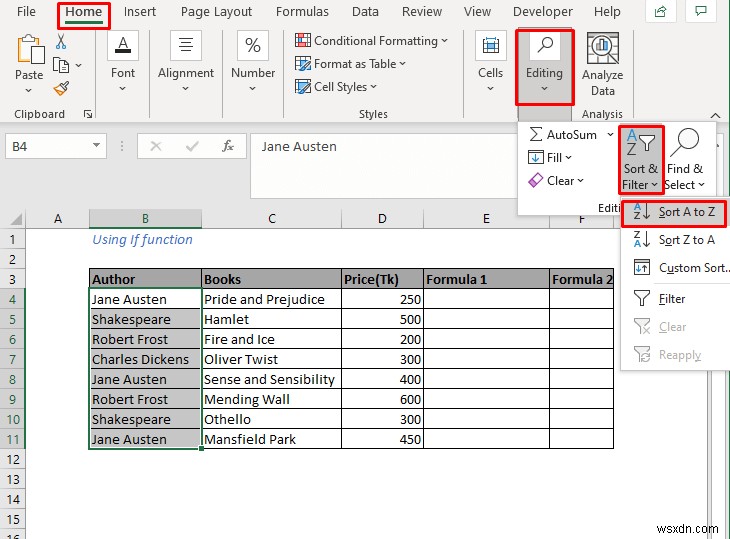The width and height of the screenshot is (730, 539).
Task: Collapse the ribbon with the chevron
Action: [x=716, y=115]
